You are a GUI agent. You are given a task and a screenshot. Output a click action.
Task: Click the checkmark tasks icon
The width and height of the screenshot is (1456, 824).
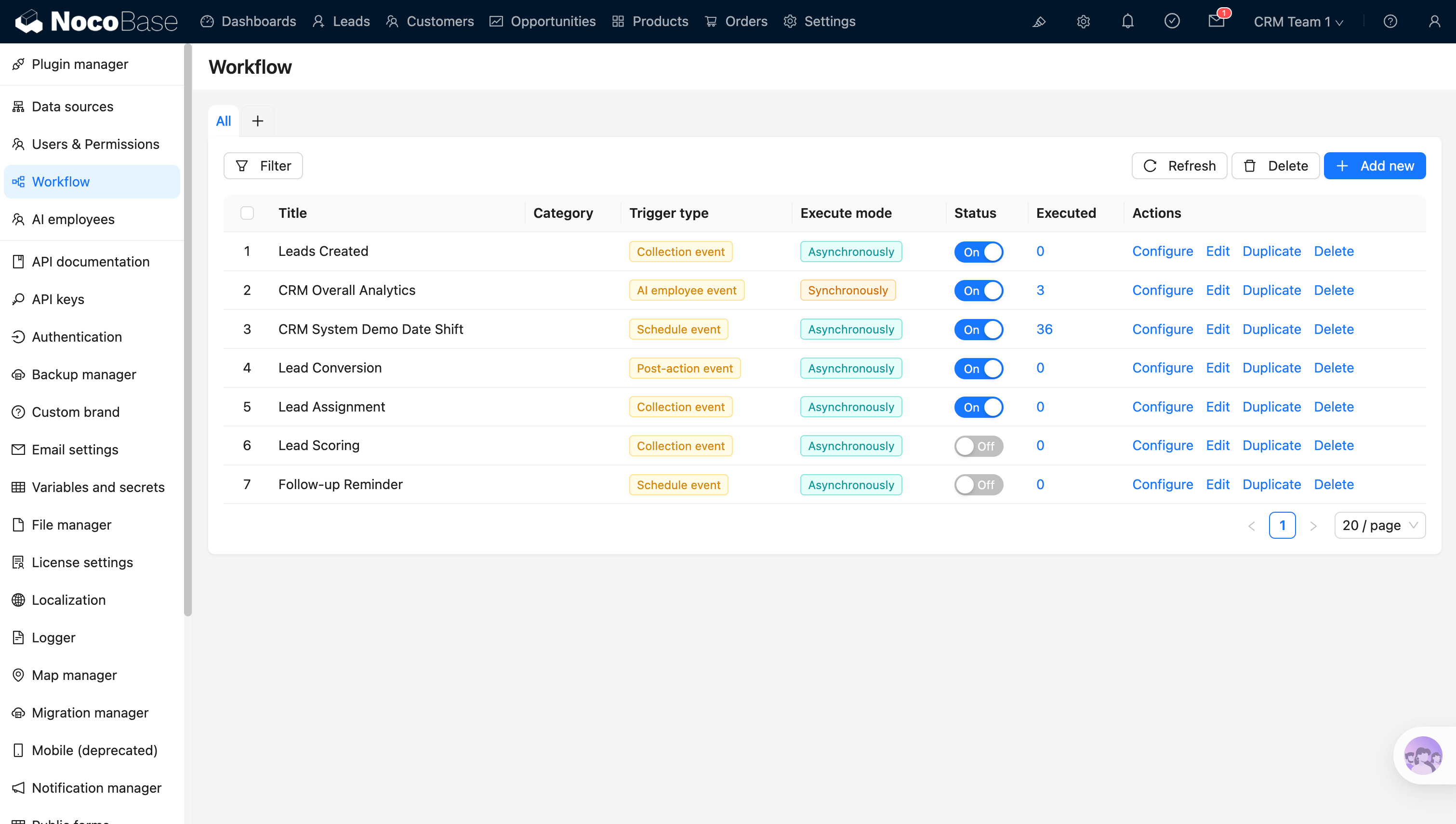click(x=1172, y=22)
